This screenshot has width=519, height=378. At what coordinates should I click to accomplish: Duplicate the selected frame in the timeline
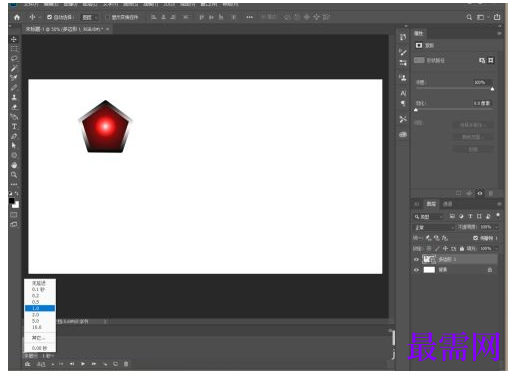pos(115,364)
